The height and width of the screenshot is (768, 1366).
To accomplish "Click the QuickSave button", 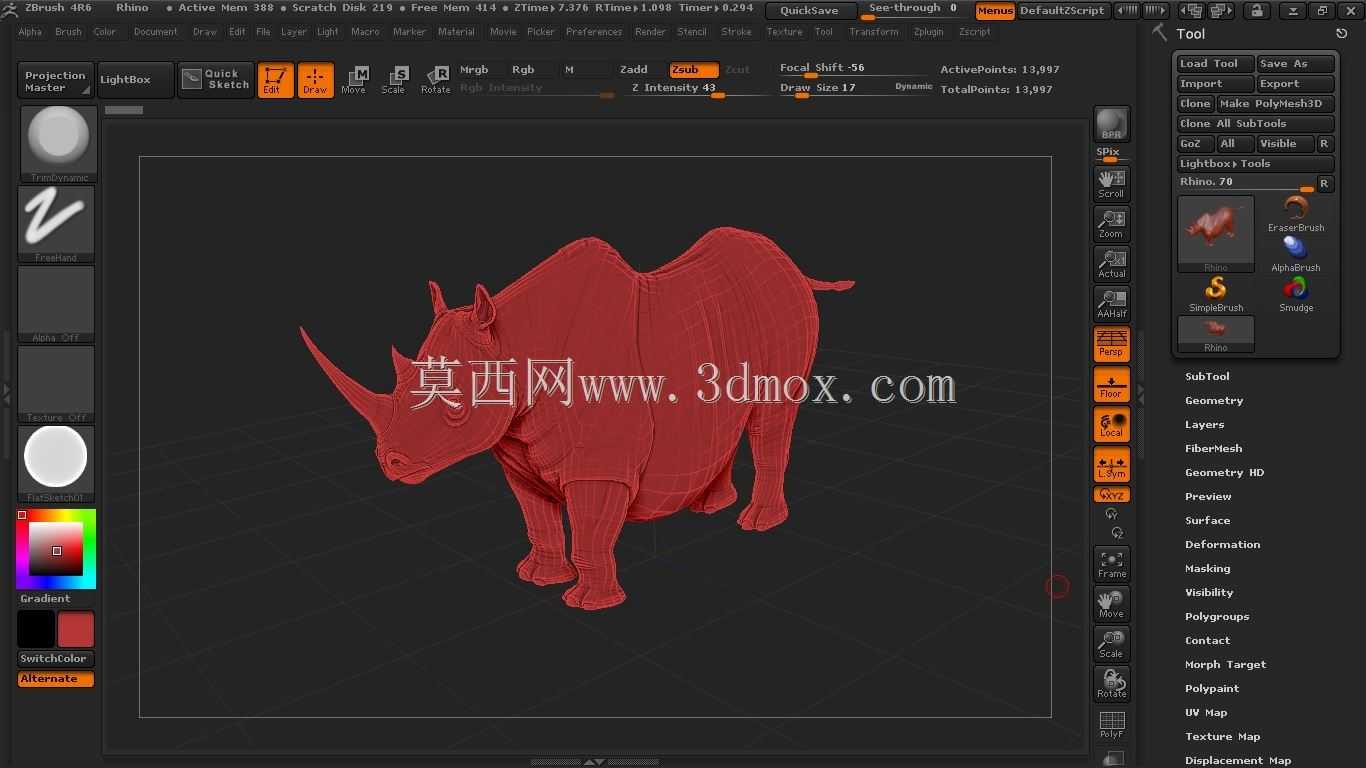I will coord(810,11).
